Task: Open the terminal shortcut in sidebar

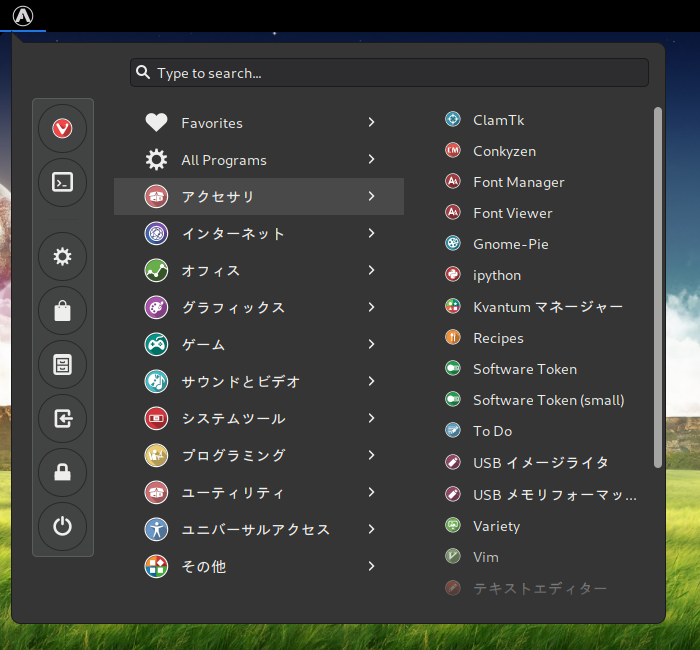Action: [62, 182]
